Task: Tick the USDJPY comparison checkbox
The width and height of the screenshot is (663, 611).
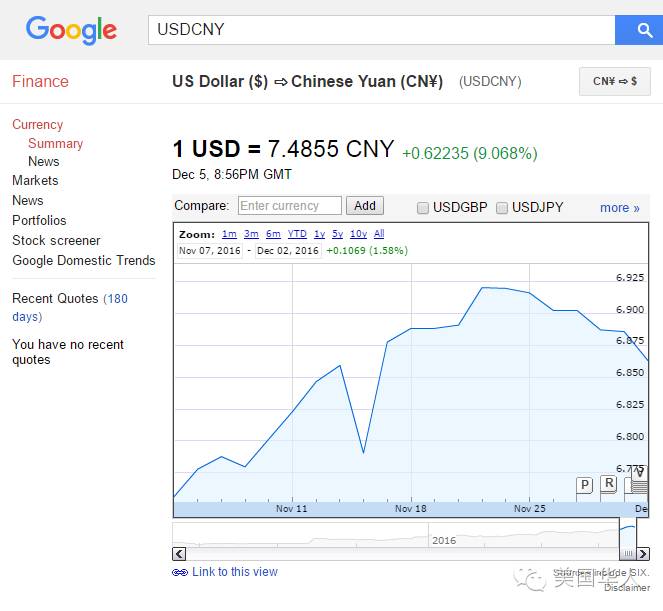Action: (502, 208)
